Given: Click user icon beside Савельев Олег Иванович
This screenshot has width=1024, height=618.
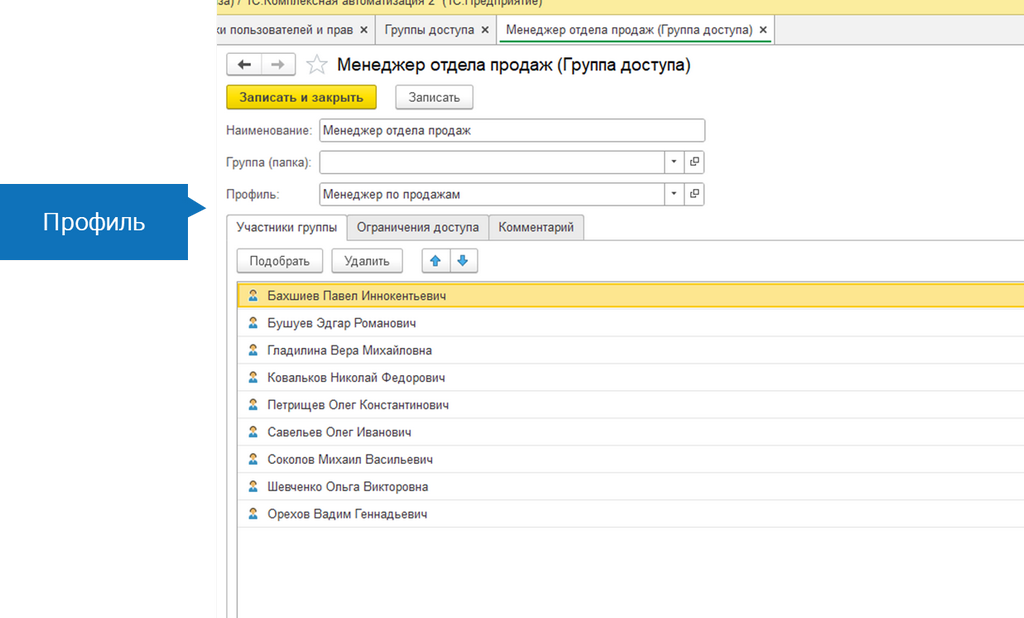Looking at the screenshot, I should 253,432.
